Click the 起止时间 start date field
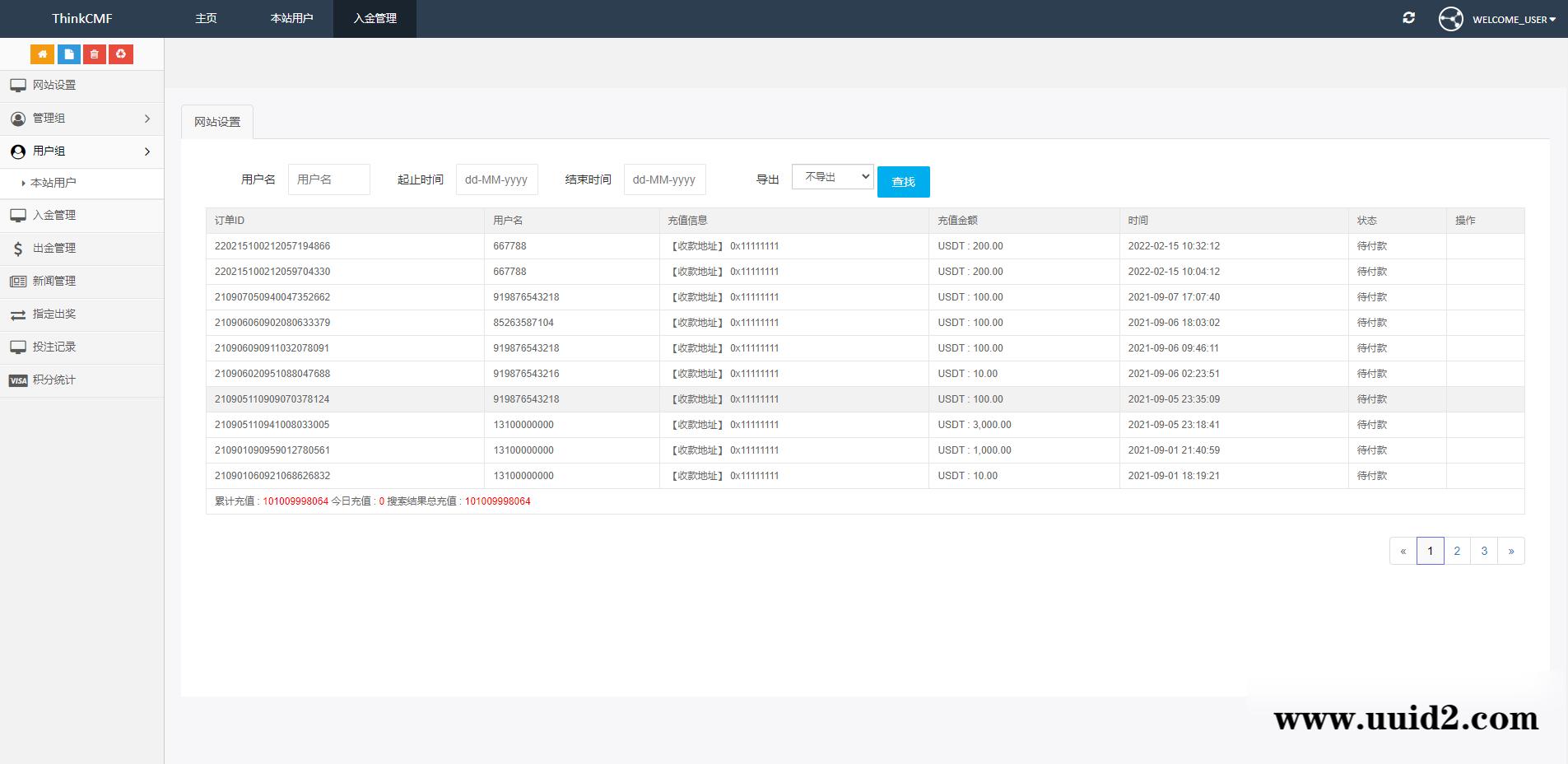Image resolution: width=1568 pixels, height=764 pixels. (x=496, y=179)
